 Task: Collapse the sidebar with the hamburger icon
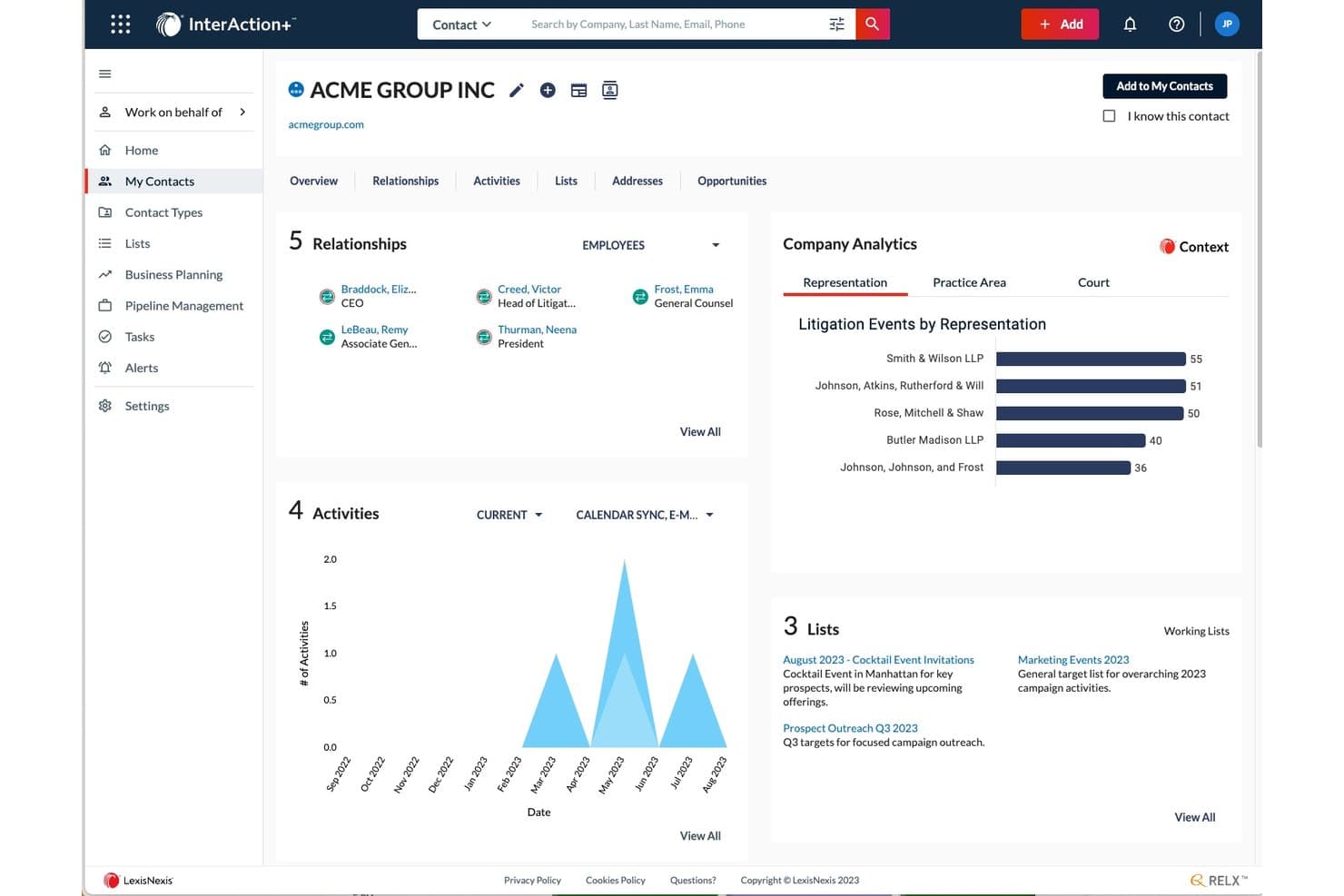[105, 74]
